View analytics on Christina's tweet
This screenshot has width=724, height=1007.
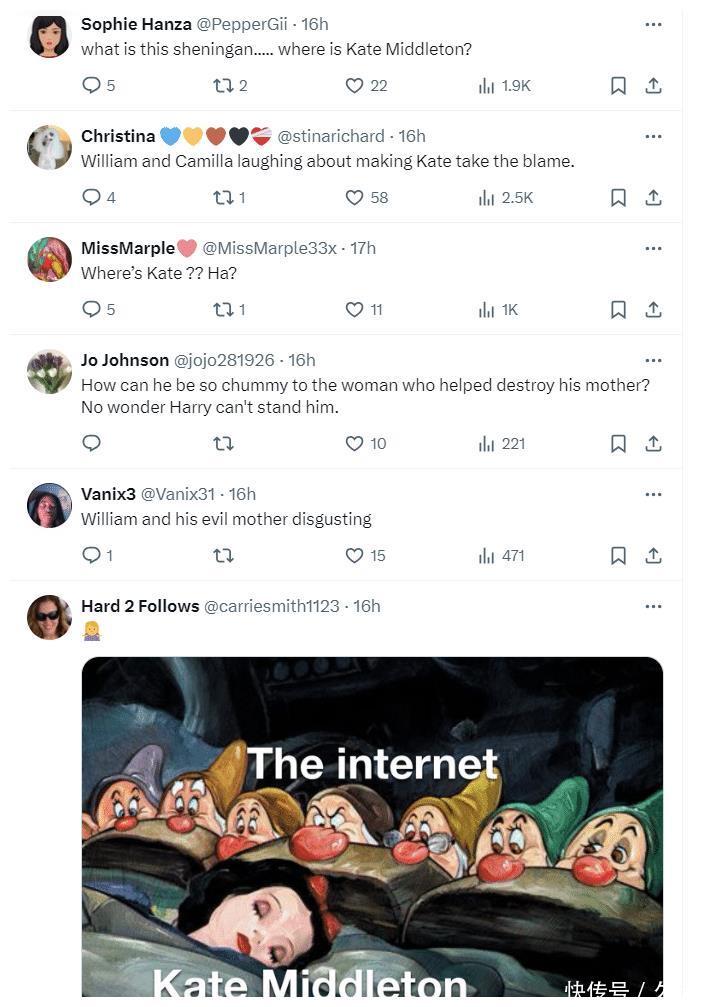[x=487, y=198]
